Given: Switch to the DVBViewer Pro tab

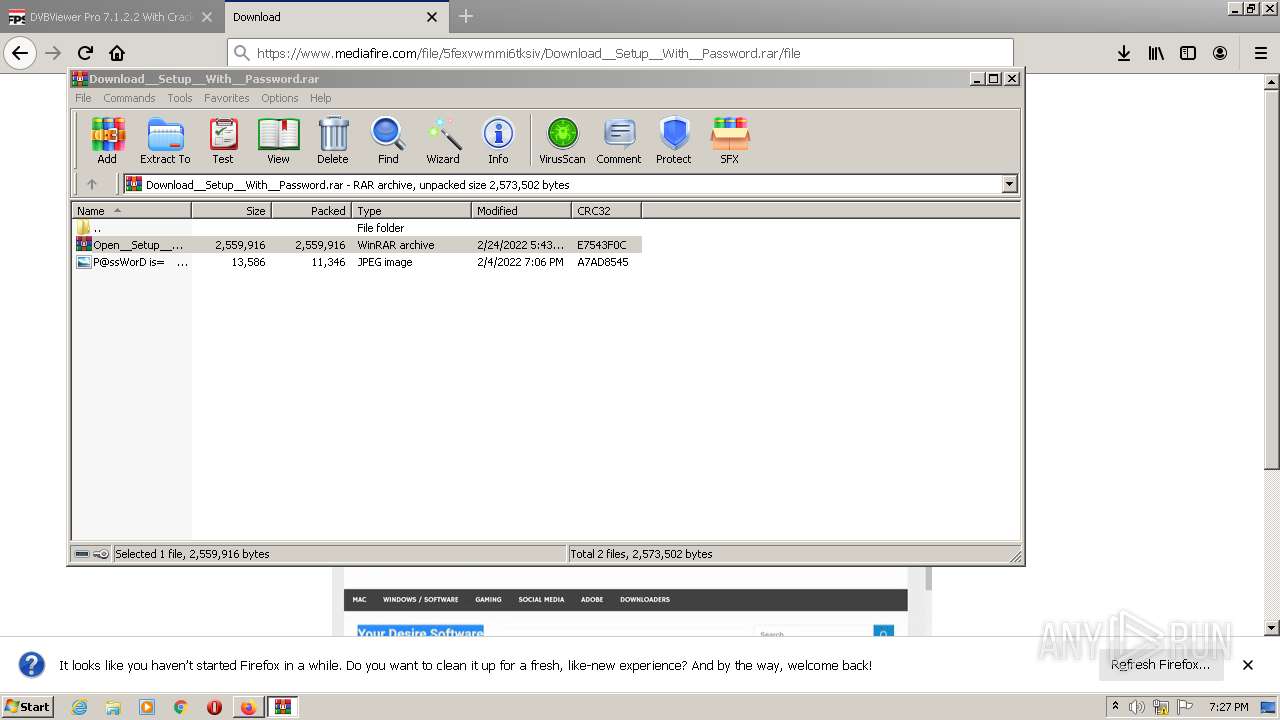Looking at the screenshot, I should [x=110, y=17].
